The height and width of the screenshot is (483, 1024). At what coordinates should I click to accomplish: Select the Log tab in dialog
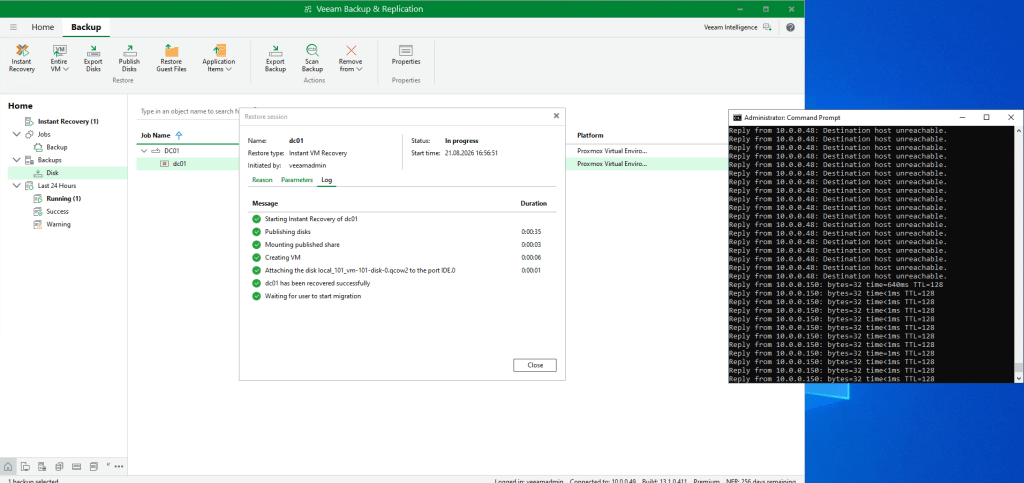[x=327, y=179]
